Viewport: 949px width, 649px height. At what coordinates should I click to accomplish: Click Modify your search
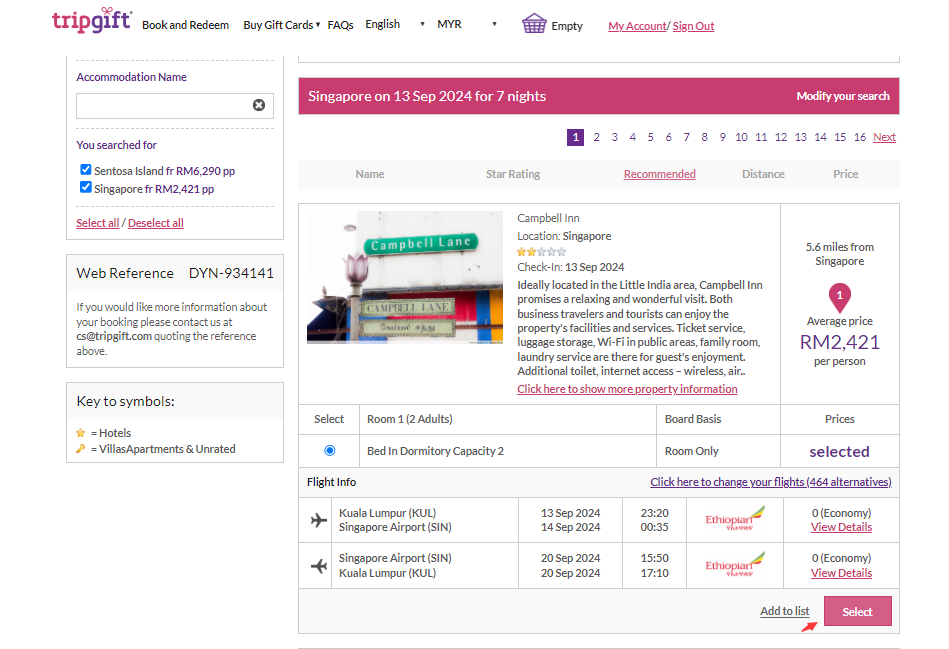point(842,96)
